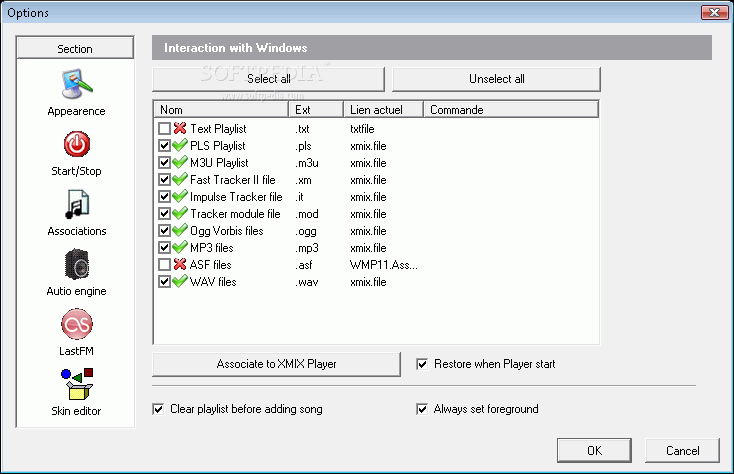This screenshot has height=474, width=734.
Task: Launch the Skin editor icon
Action: coord(77,384)
